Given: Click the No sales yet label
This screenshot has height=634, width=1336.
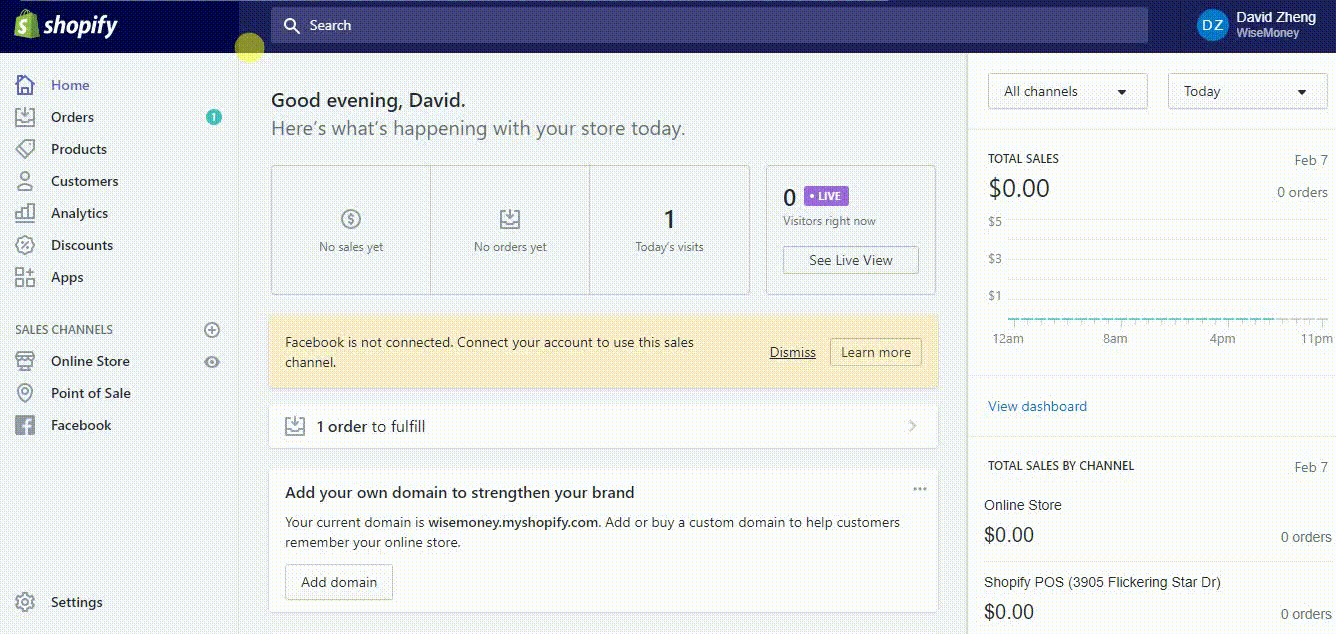Looking at the screenshot, I should (x=351, y=247).
